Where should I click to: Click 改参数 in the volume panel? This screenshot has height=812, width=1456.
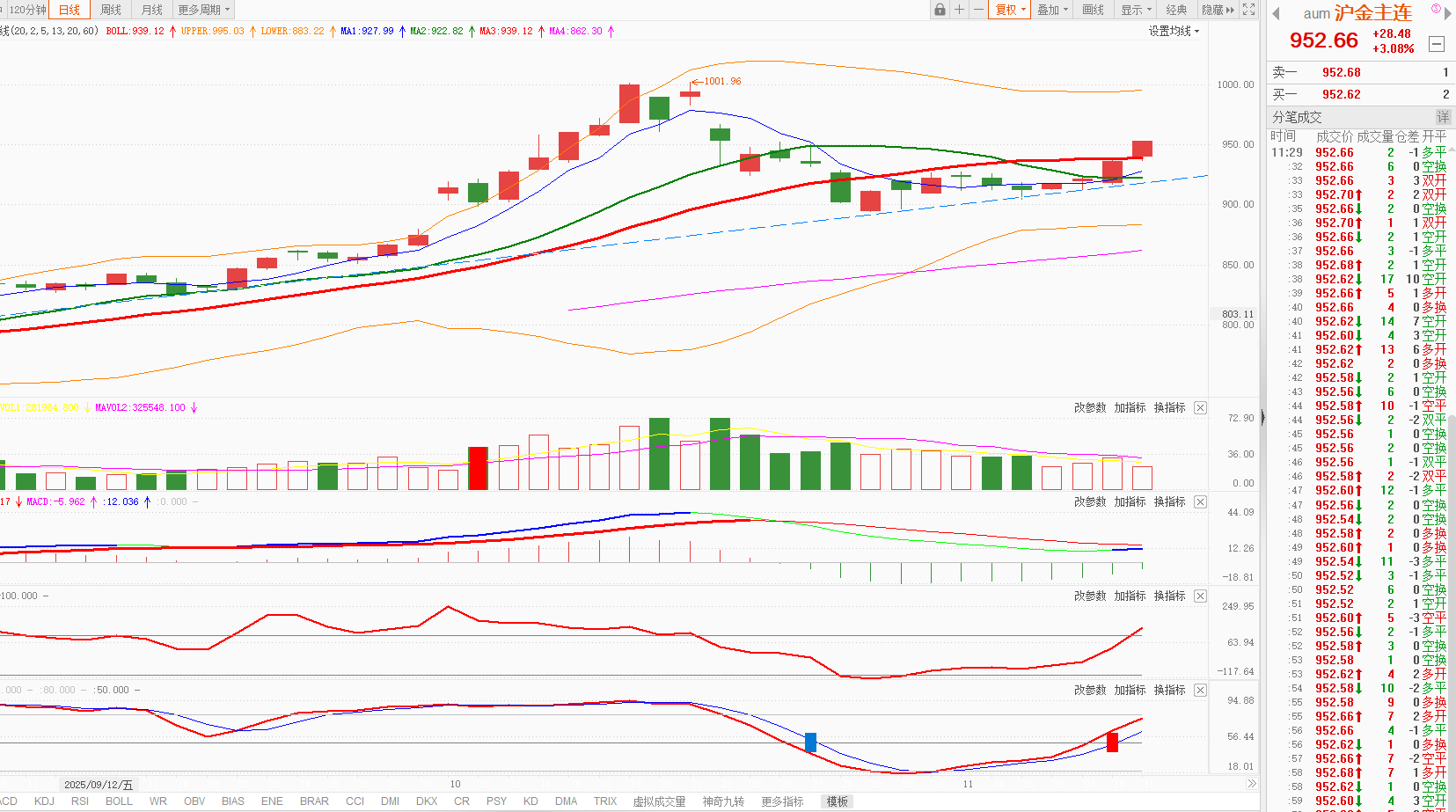(1089, 407)
